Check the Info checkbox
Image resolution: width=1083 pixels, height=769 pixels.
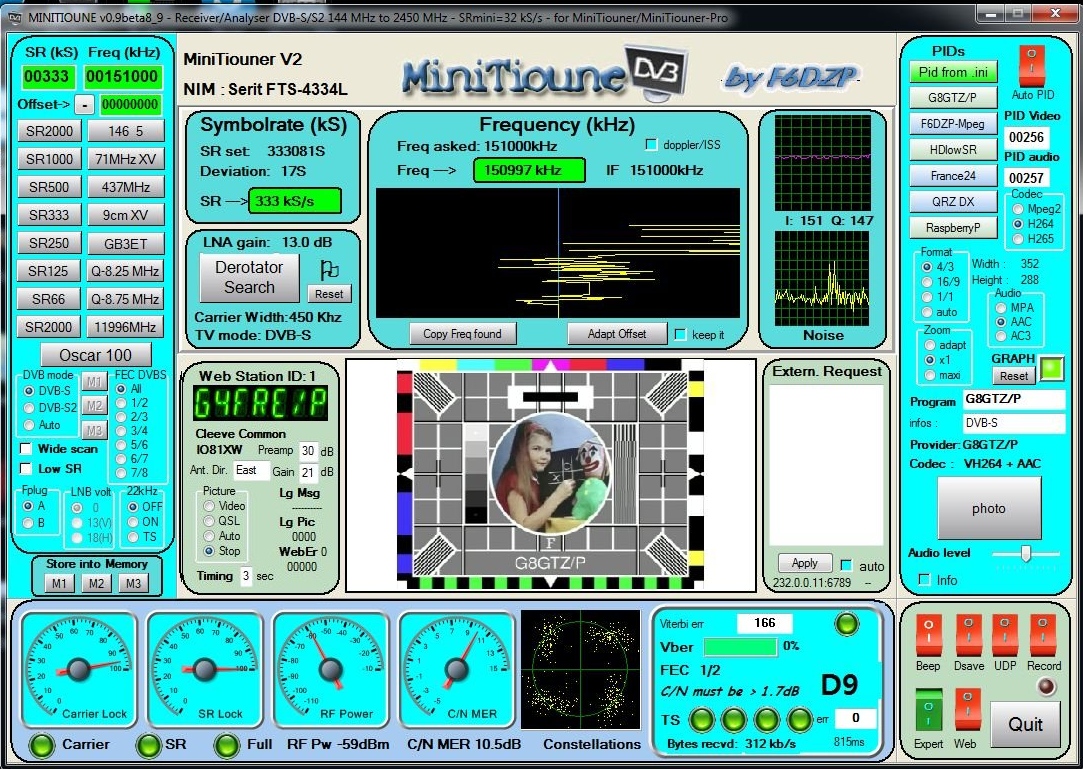(x=924, y=580)
